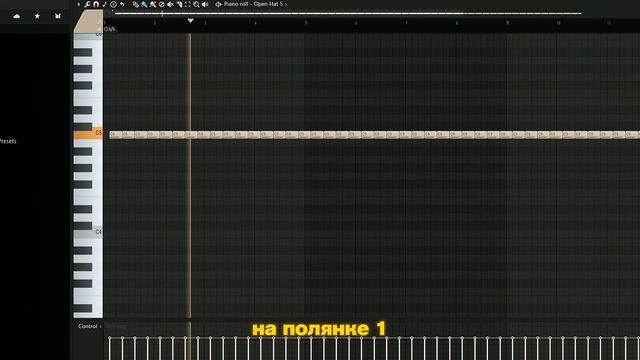Click the circular event editor icon
The image size is (640, 360).
113,4
